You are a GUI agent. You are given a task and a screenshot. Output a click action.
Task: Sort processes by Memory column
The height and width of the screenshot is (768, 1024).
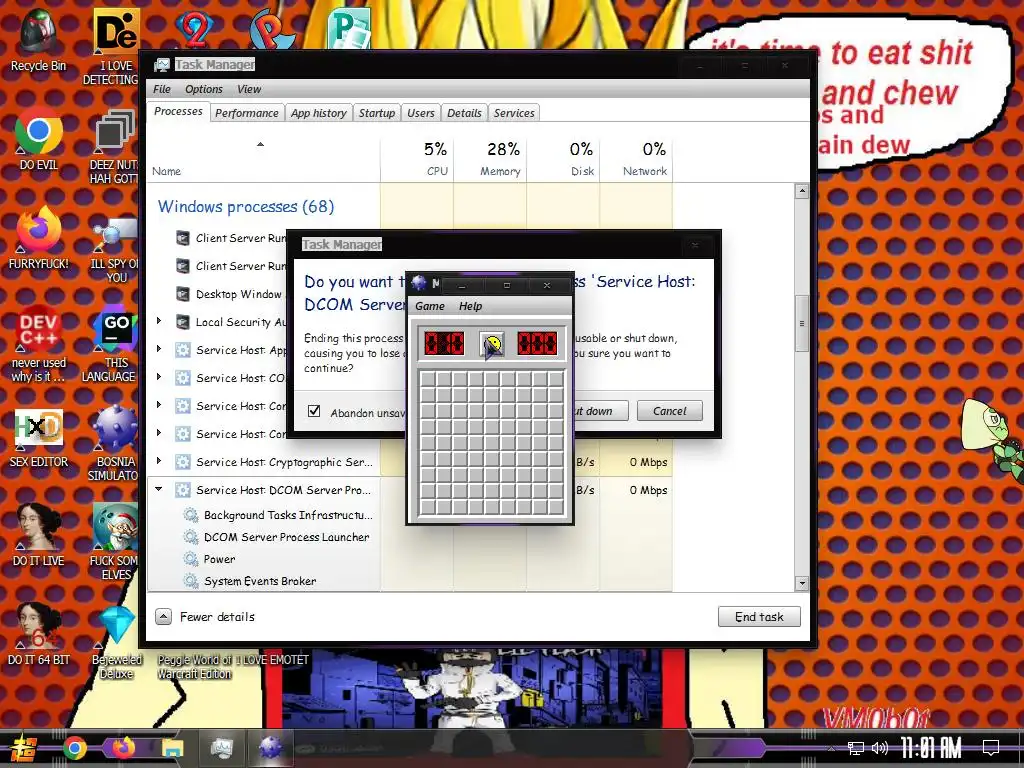tap(490, 159)
